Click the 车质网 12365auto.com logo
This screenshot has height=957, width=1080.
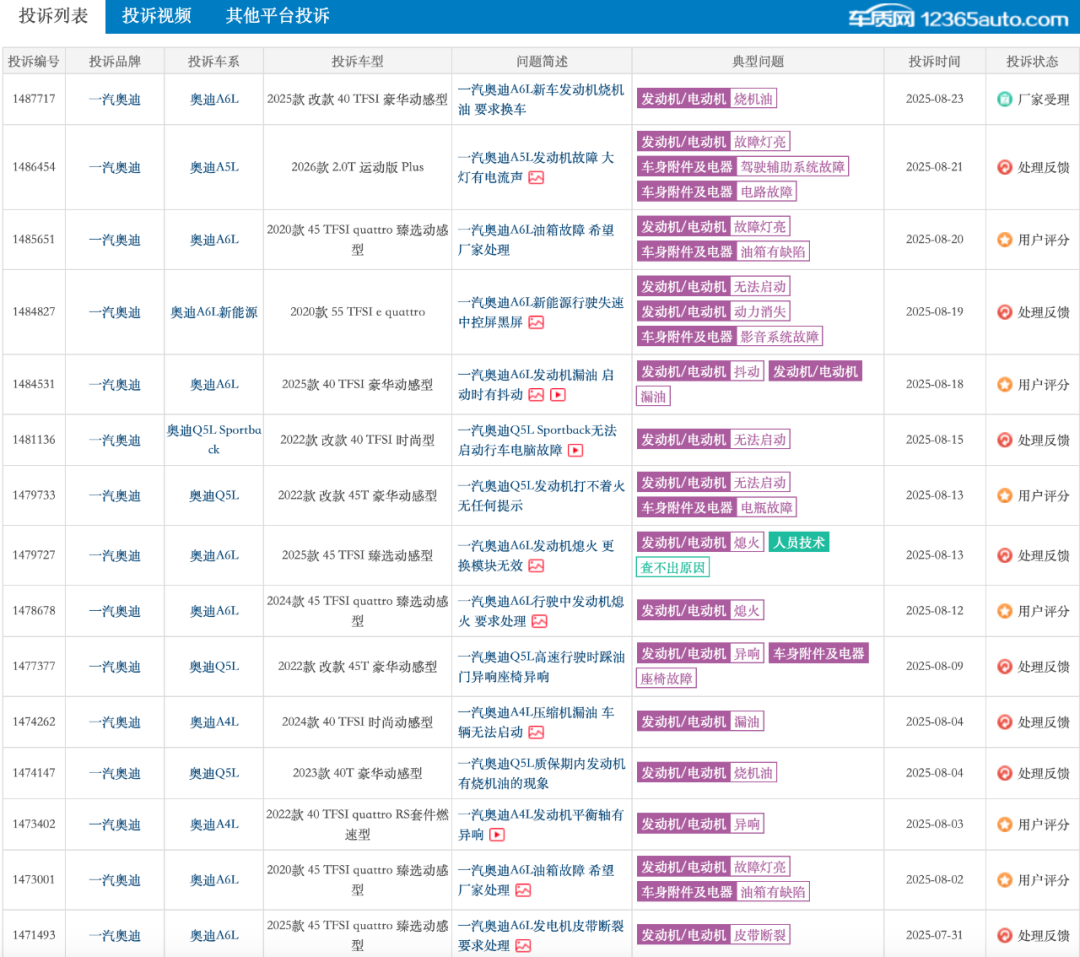pyautogui.click(x=958, y=18)
